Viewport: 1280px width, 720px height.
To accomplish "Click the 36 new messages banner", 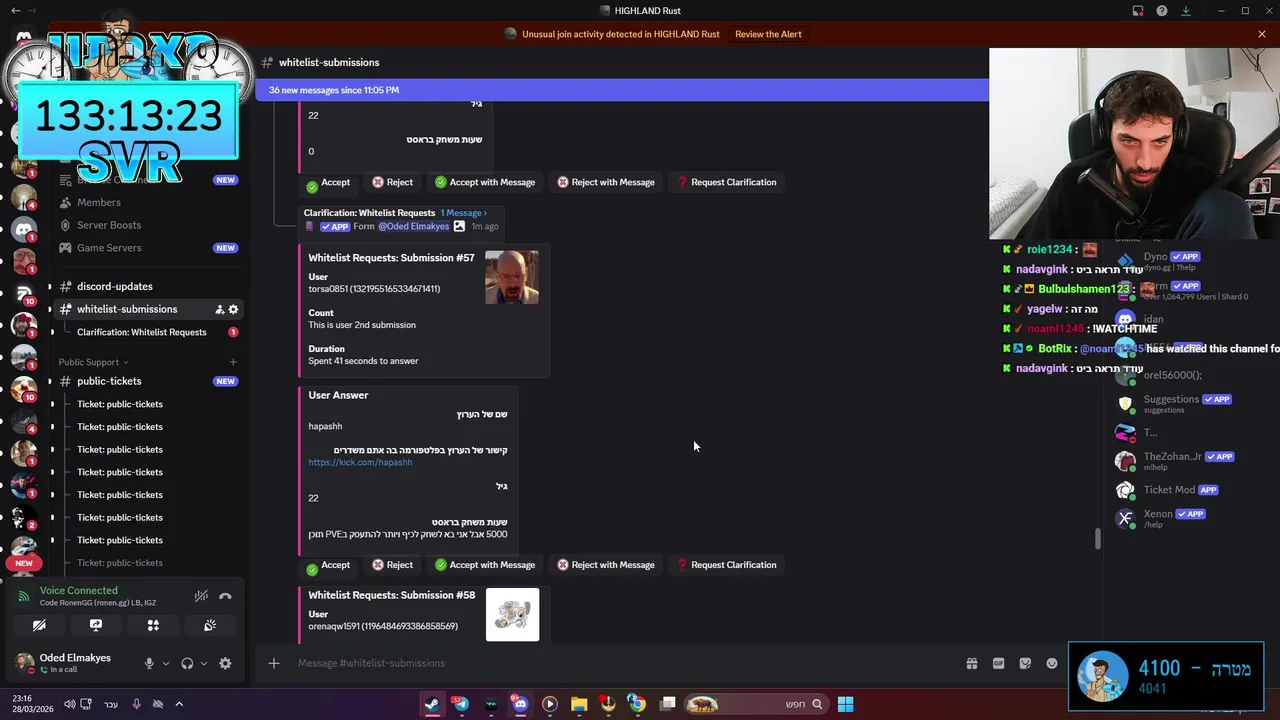I will [622, 90].
